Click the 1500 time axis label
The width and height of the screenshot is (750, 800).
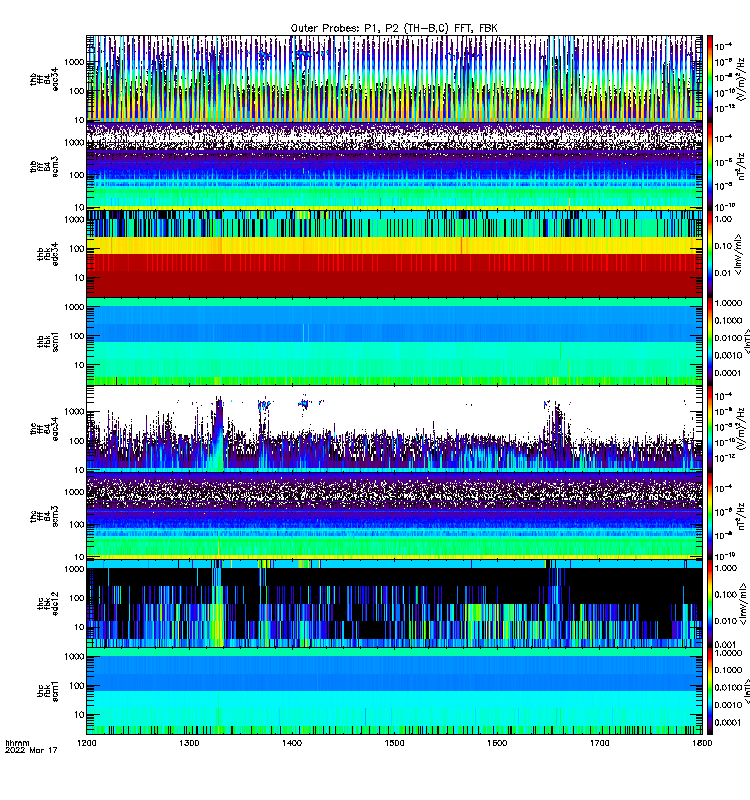[394, 743]
